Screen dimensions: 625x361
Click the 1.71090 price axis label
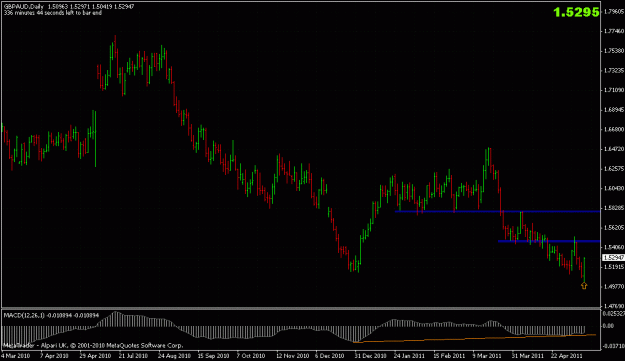(613, 90)
